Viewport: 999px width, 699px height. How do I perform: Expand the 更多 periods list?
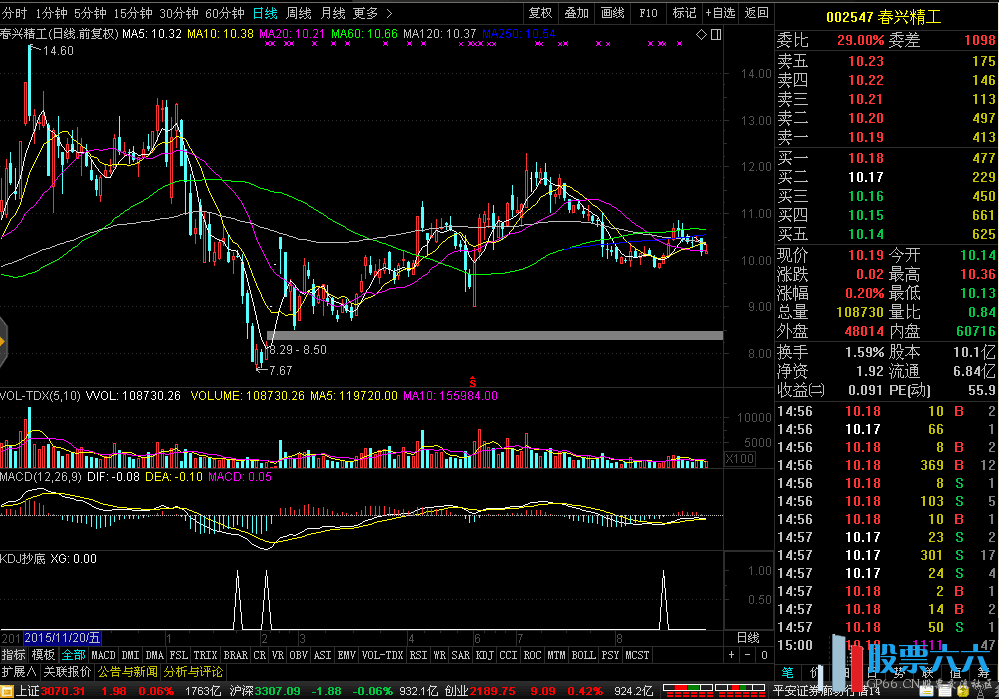tap(373, 13)
